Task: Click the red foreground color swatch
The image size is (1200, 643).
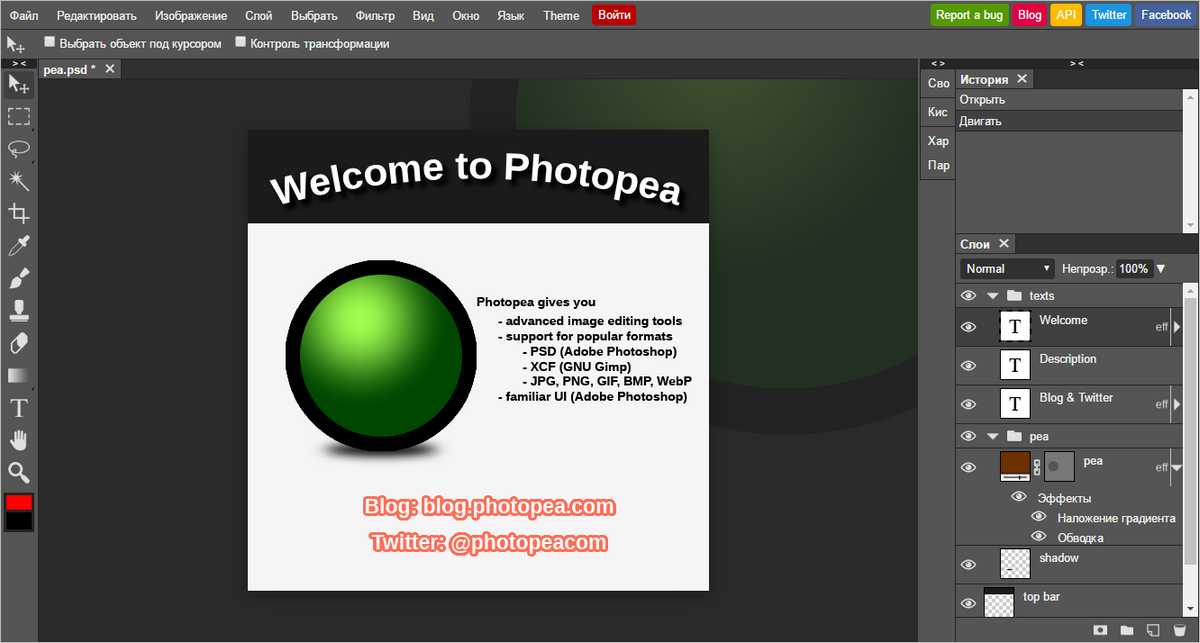Action: (19, 502)
